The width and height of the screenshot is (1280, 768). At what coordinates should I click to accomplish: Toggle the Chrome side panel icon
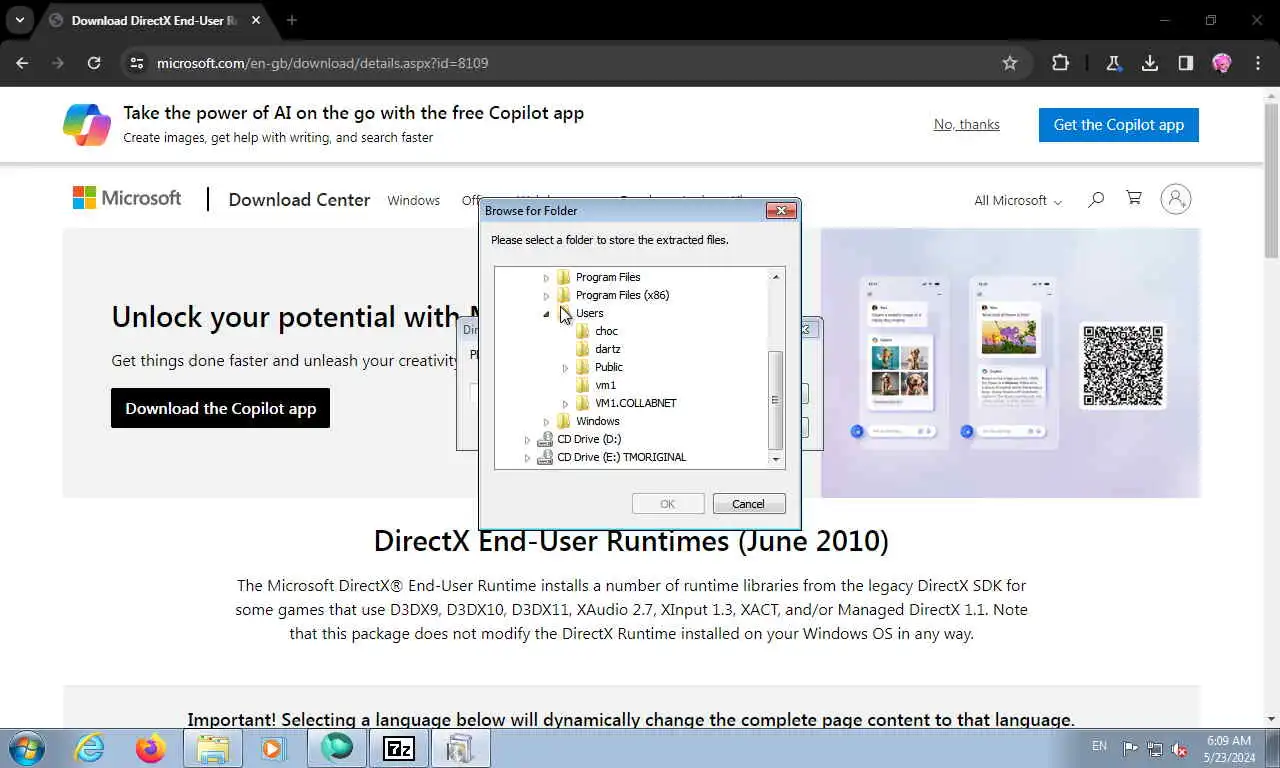(1185, 63)
